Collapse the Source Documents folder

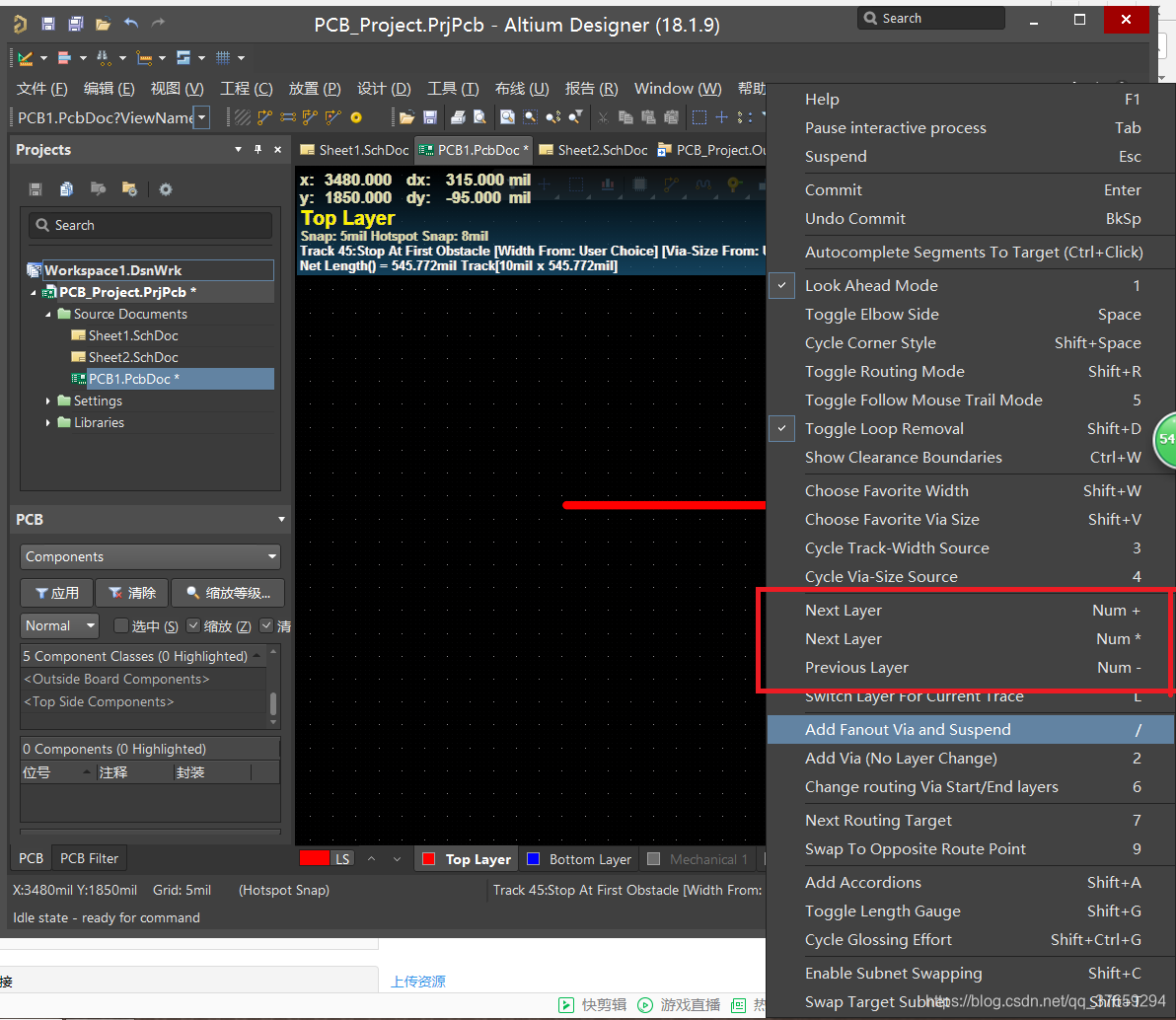pyautogui.click(x=48, y=315)
